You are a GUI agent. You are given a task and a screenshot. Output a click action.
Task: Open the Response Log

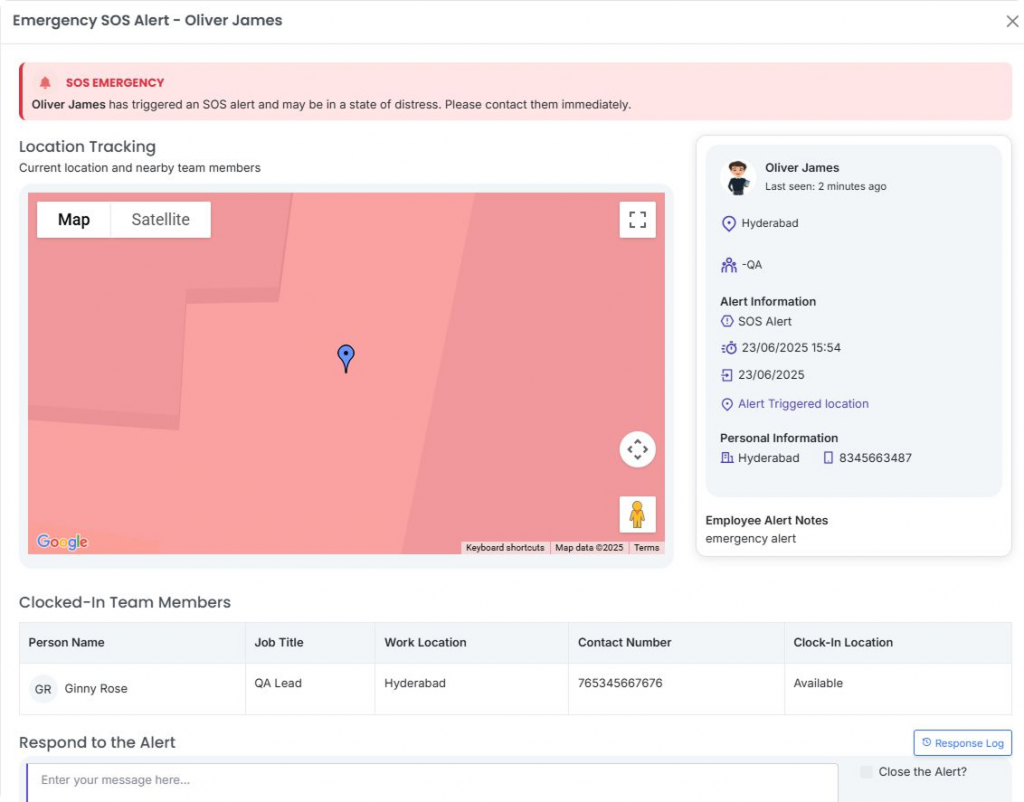point(962,743)
